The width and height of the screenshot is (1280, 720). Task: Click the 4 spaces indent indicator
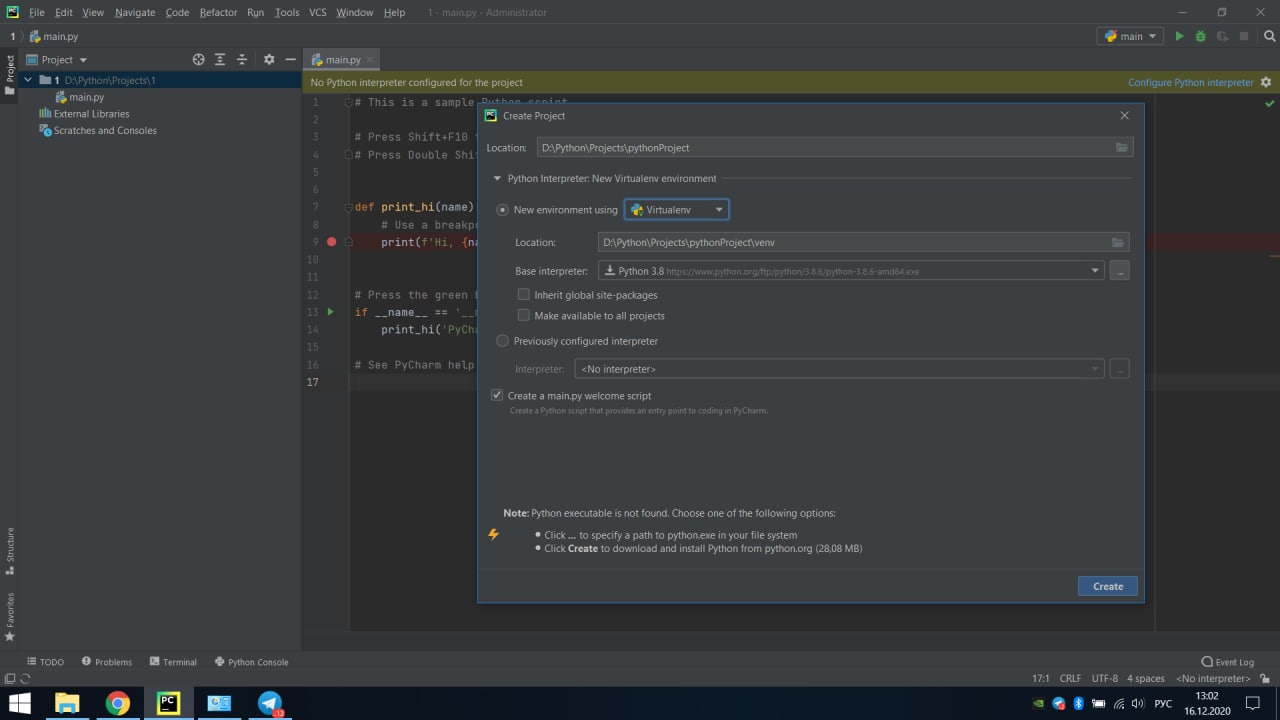(x=1146, y=678)
